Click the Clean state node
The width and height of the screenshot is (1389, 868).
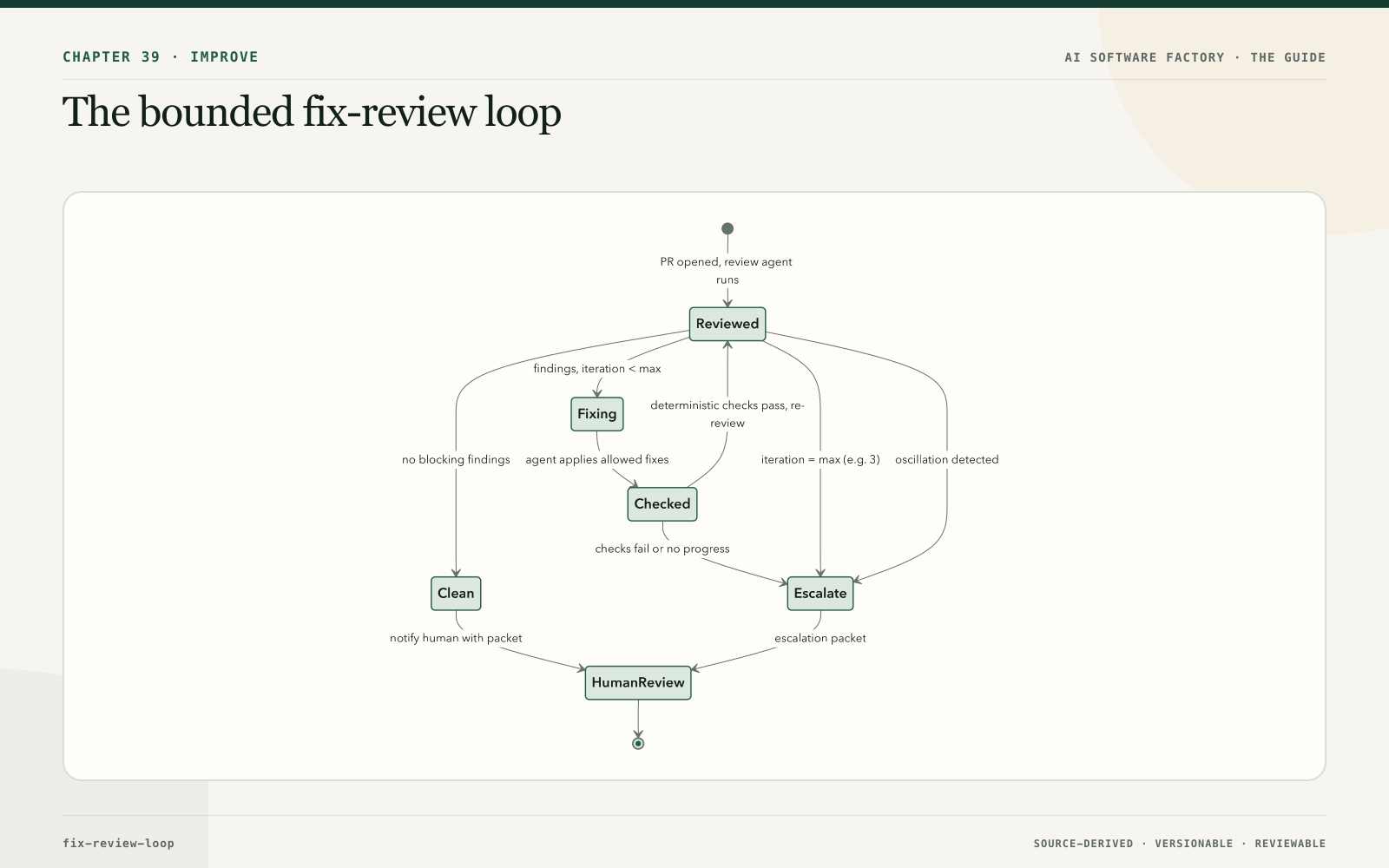point(456,594)
